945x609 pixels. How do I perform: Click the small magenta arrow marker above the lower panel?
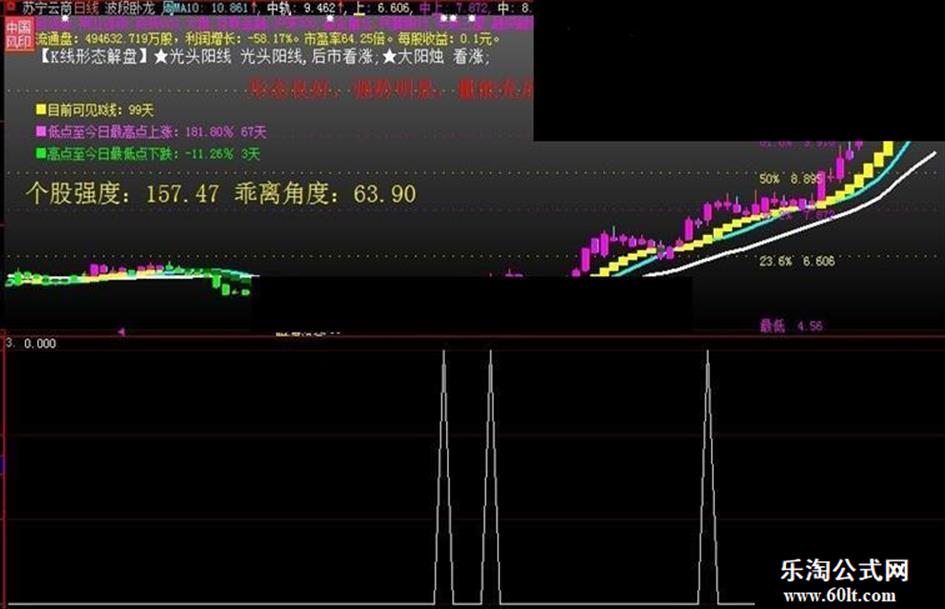click(121, 332)
